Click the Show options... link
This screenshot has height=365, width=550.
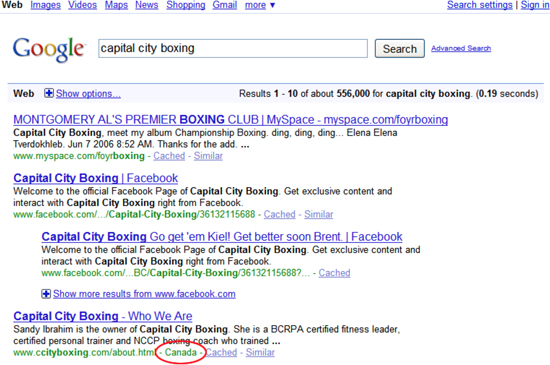pyautogui.click(x=88, y=94)
